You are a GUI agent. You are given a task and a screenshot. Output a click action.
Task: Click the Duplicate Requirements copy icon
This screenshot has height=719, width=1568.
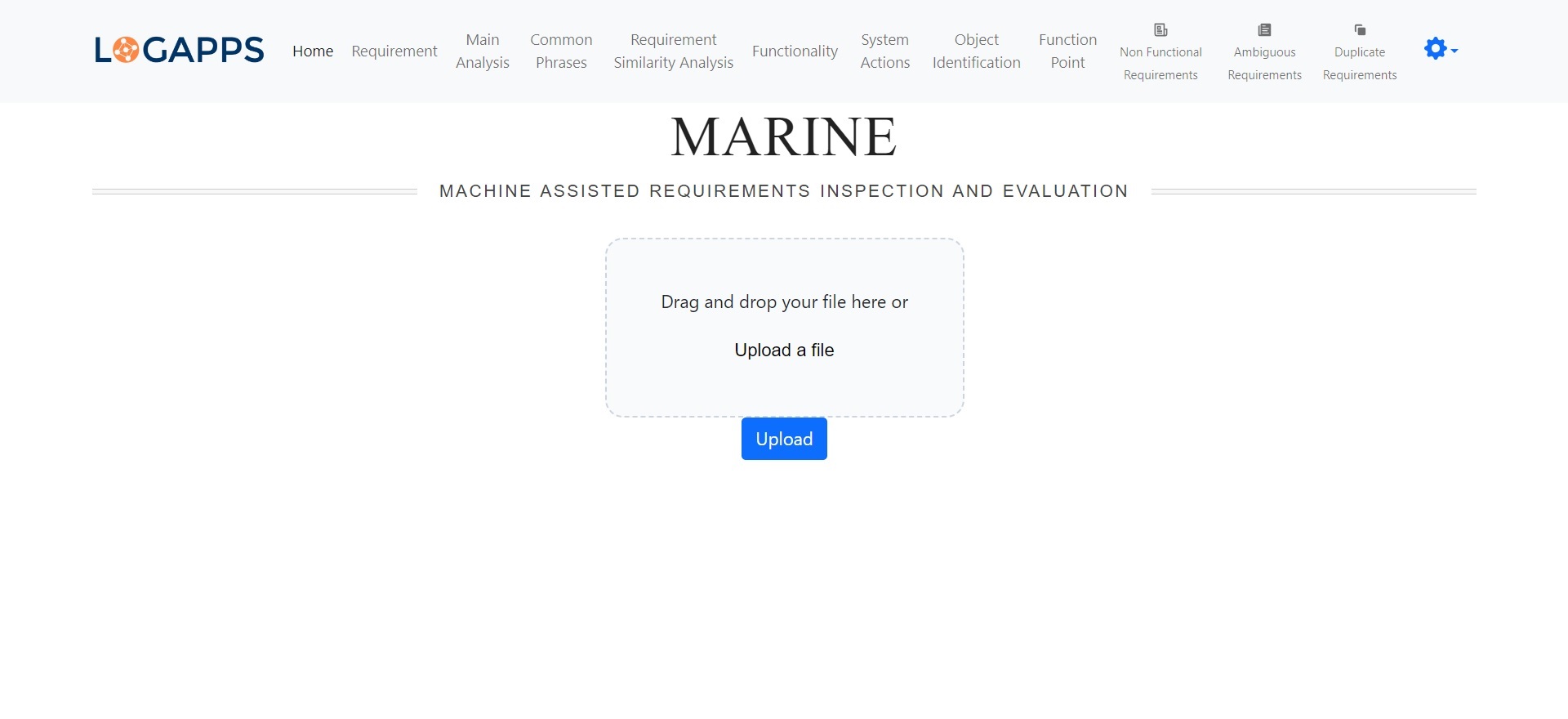(x=1360, y=30)
